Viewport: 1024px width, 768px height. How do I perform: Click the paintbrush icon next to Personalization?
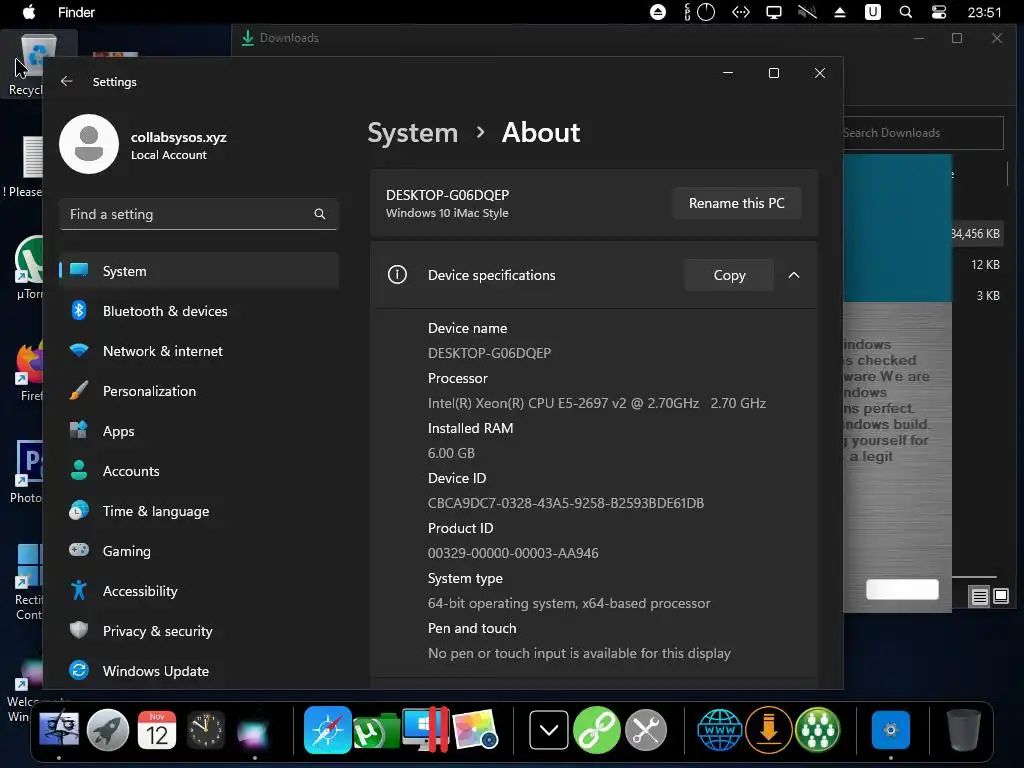tap(79, 391)
